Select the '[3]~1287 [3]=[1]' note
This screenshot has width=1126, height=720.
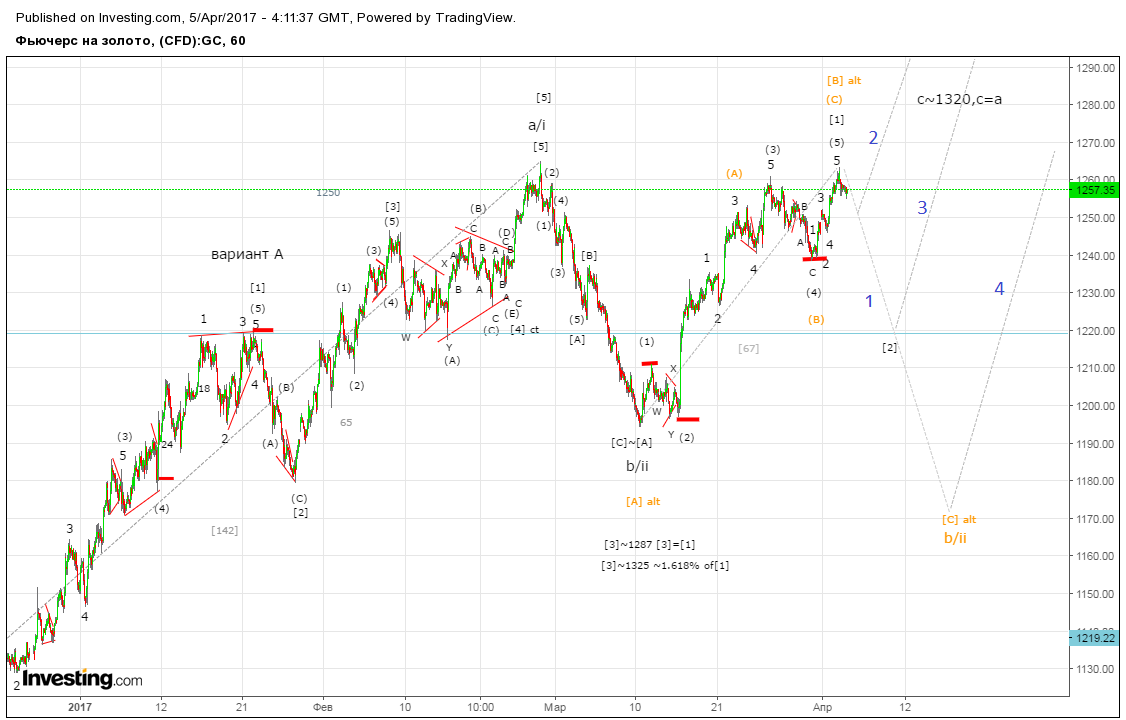(649, 545)
